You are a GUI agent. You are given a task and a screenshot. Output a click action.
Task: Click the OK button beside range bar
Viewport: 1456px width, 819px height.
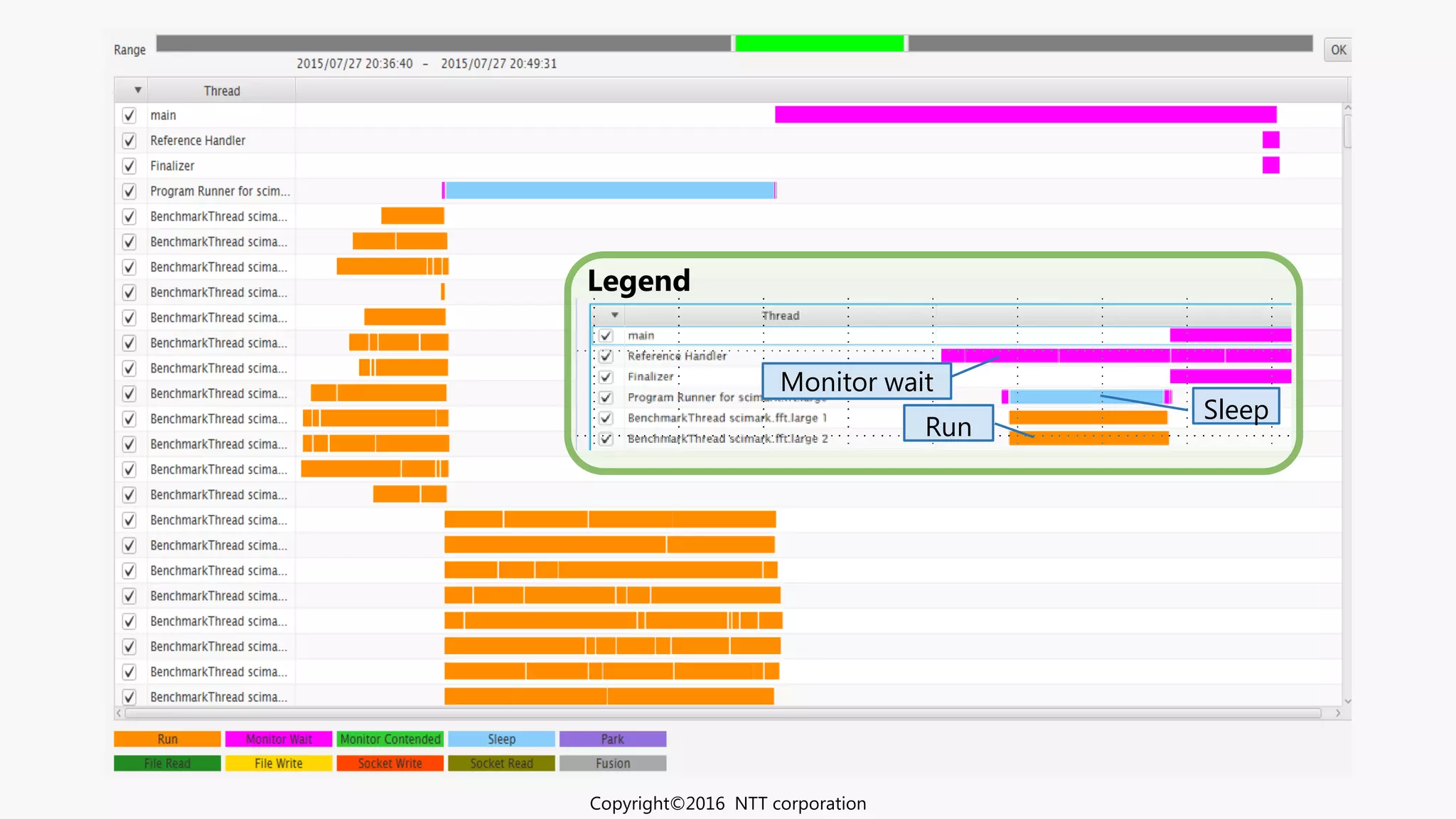[1338, 50]
